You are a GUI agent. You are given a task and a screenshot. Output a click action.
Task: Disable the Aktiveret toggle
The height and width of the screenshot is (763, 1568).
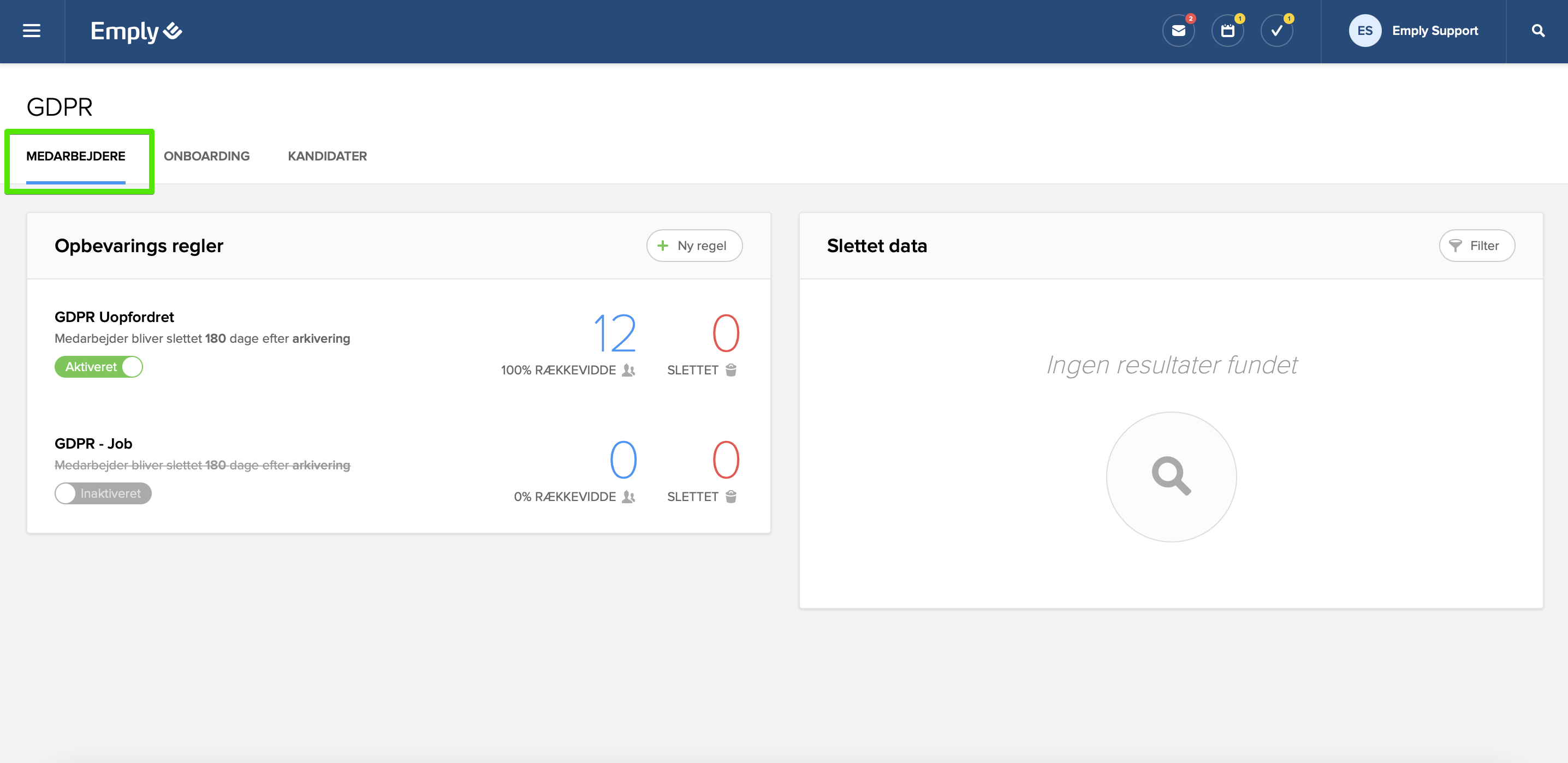[x=99, y=367]
